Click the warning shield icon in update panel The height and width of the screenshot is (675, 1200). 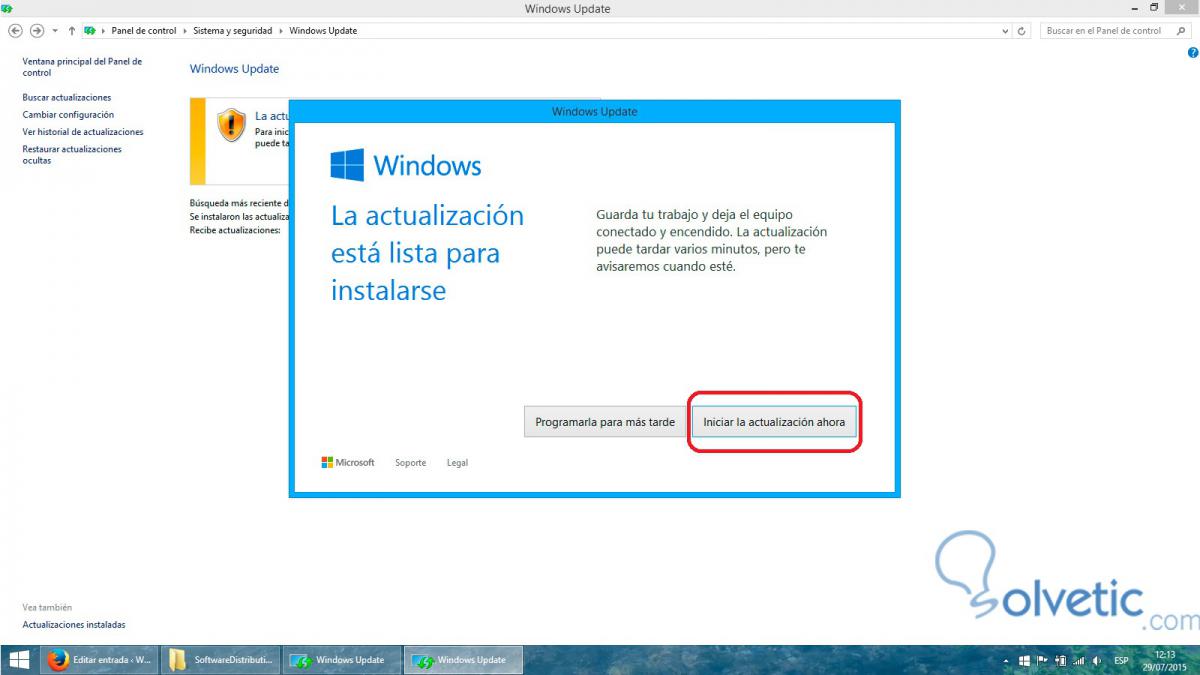point(232,125)
